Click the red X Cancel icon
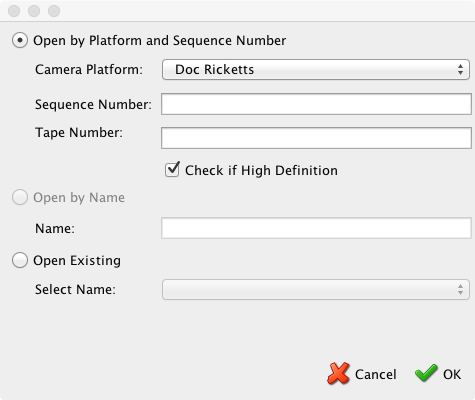 tap(338, 374)
